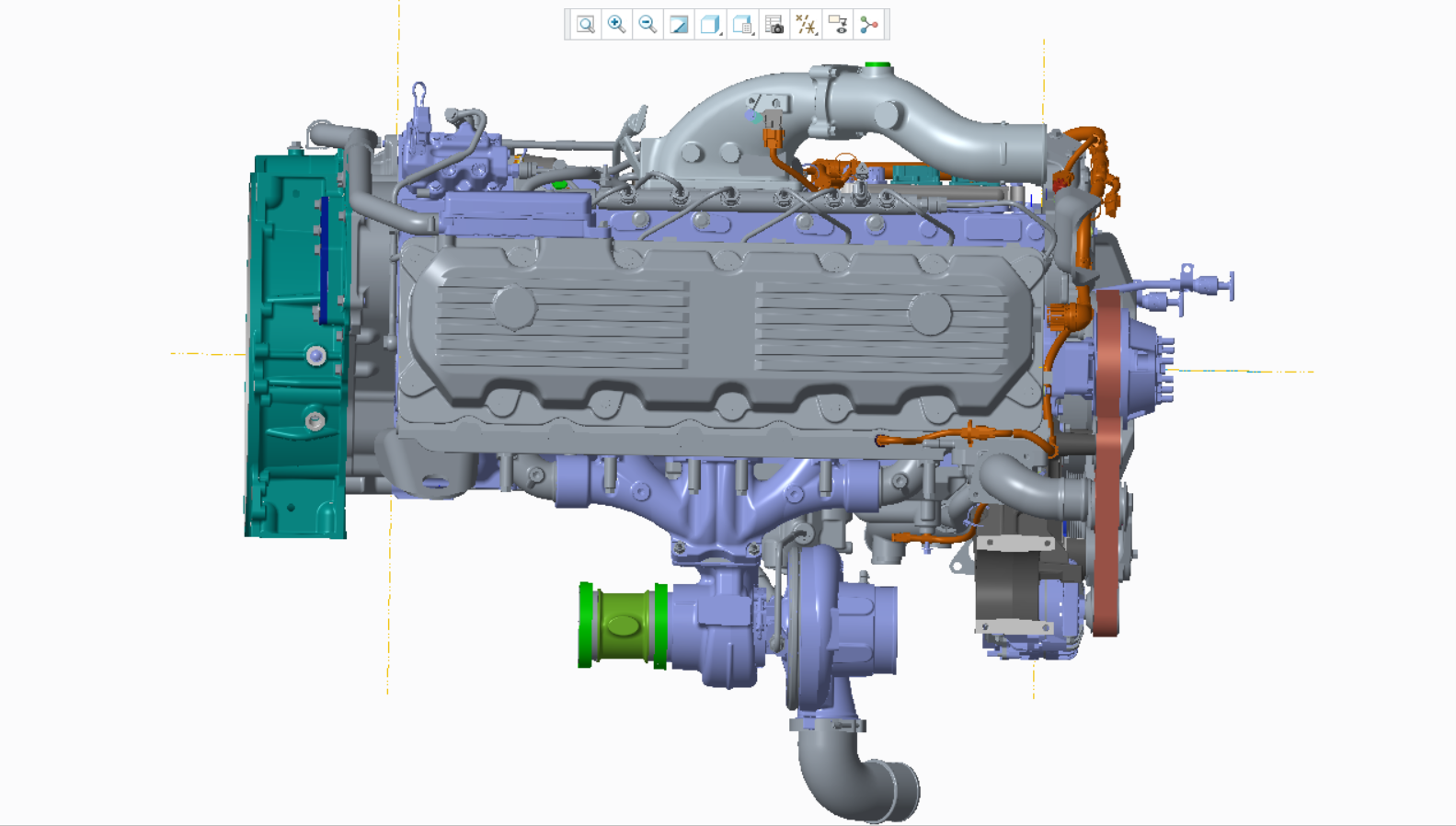Viewport: 1456px width, 826px height.
Task: Toggle the Spin Center icon
Action: pyautogui.click(x=869, y=25)
